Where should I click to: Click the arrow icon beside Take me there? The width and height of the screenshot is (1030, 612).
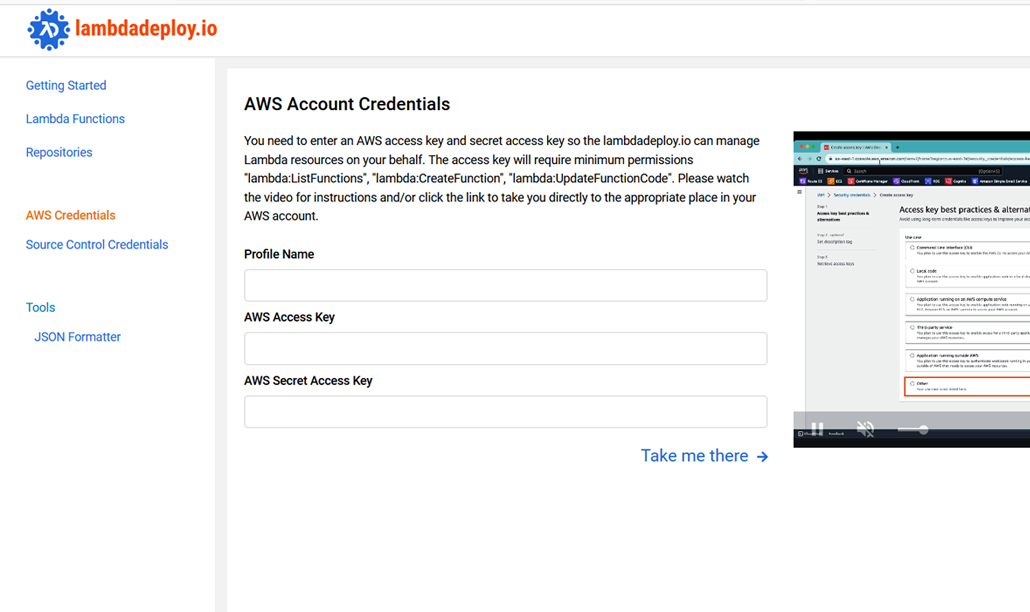[x=762, y=457]
